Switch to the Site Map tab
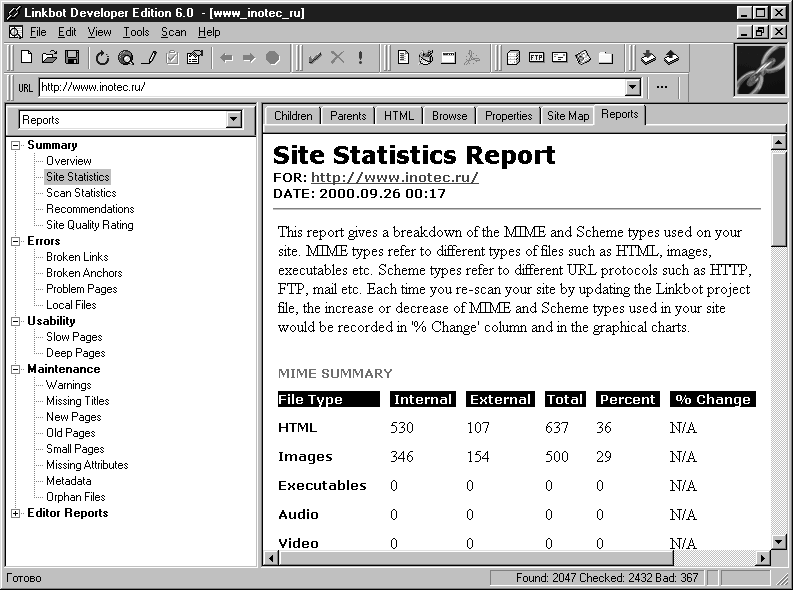Screen dimensions: 793x590 point(568,116)
